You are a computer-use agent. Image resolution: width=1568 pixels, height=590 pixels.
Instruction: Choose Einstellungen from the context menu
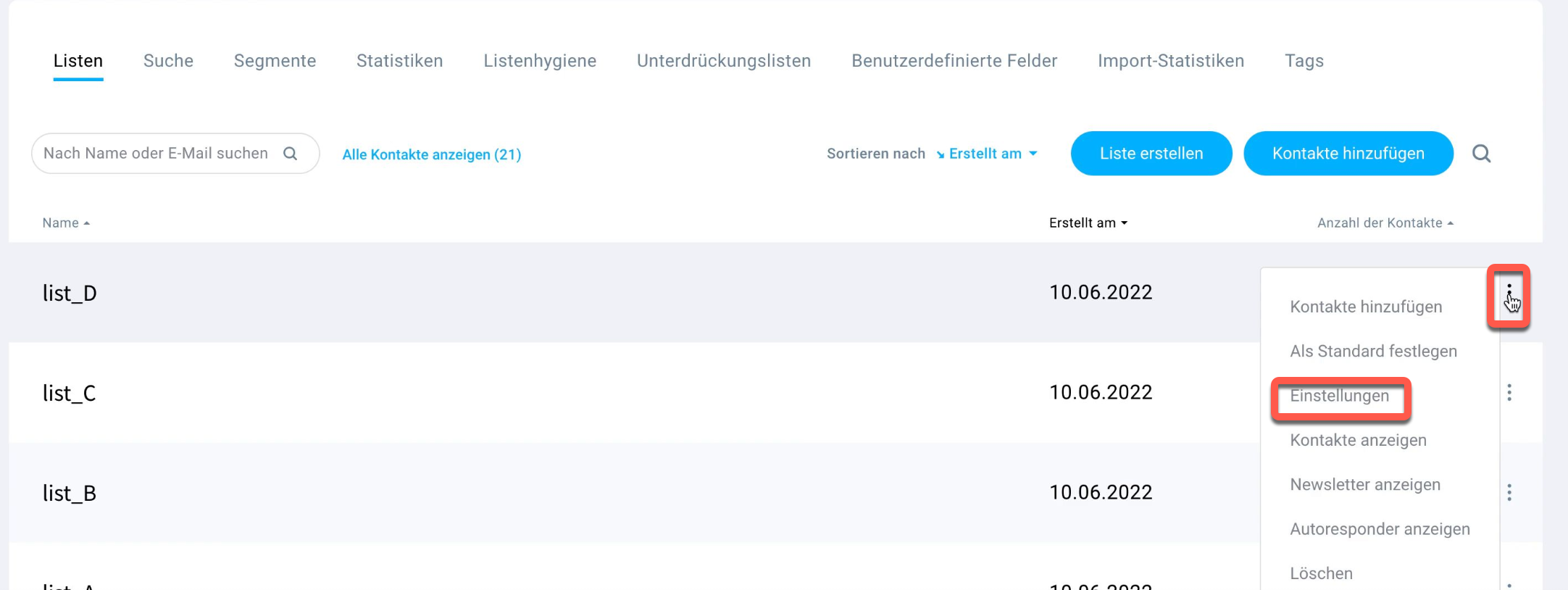click(1340, 396)
